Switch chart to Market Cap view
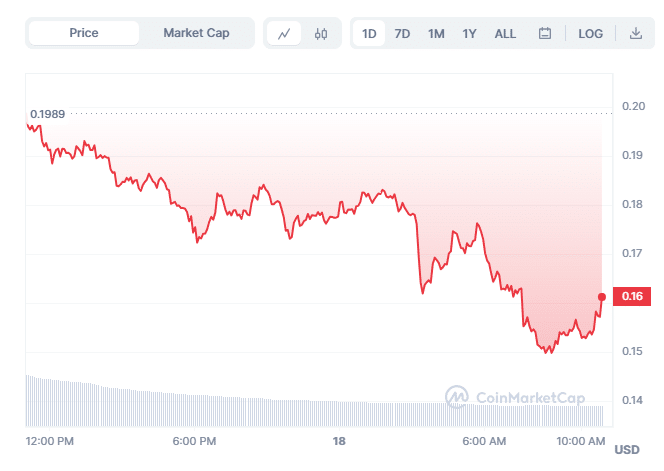The height and width of the screenshot is (471, 664). [x=196, y=33]
